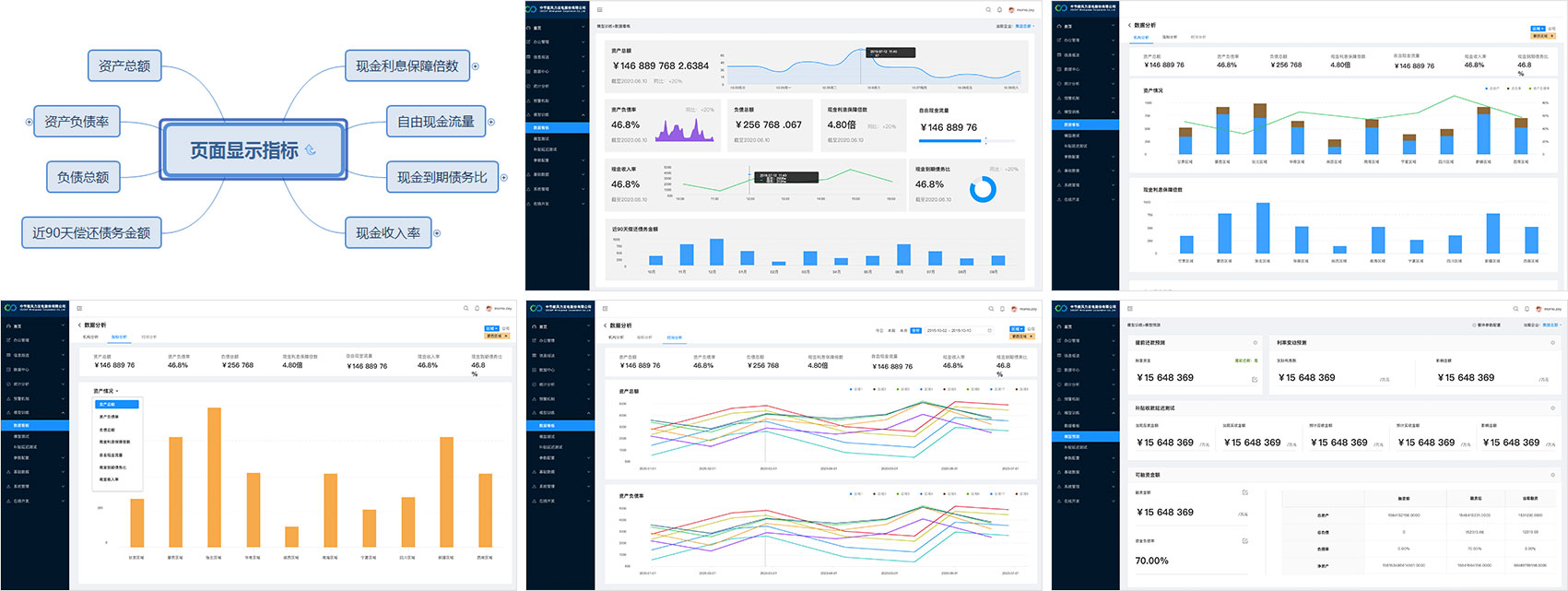Viewport: 1568px width, 591px height.
Task: Click the user avatar in the bottom-right dashboard header
Action: pyautogui.click(x=1538, y=309)
